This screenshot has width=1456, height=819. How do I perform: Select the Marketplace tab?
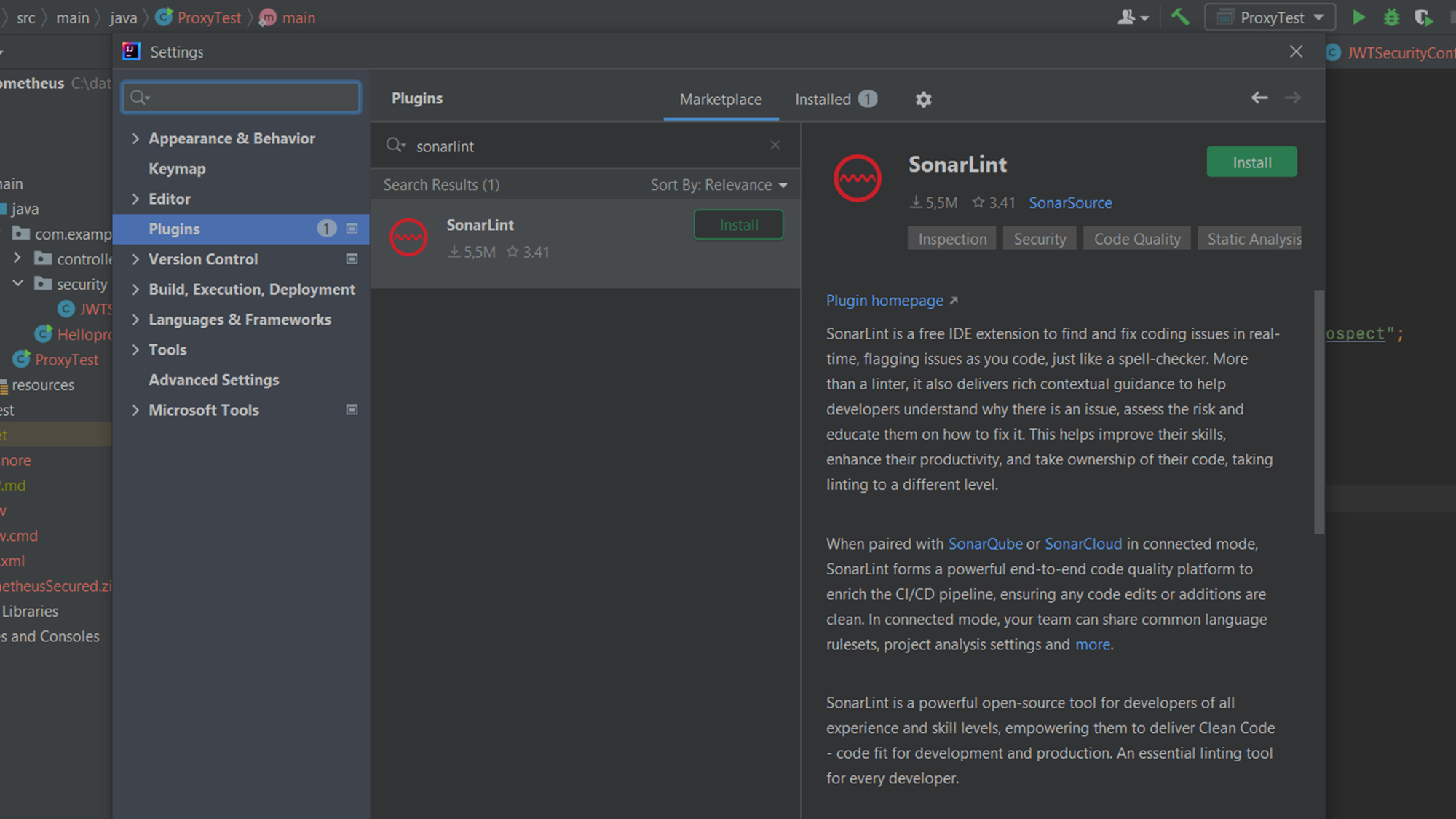(720, 99)
